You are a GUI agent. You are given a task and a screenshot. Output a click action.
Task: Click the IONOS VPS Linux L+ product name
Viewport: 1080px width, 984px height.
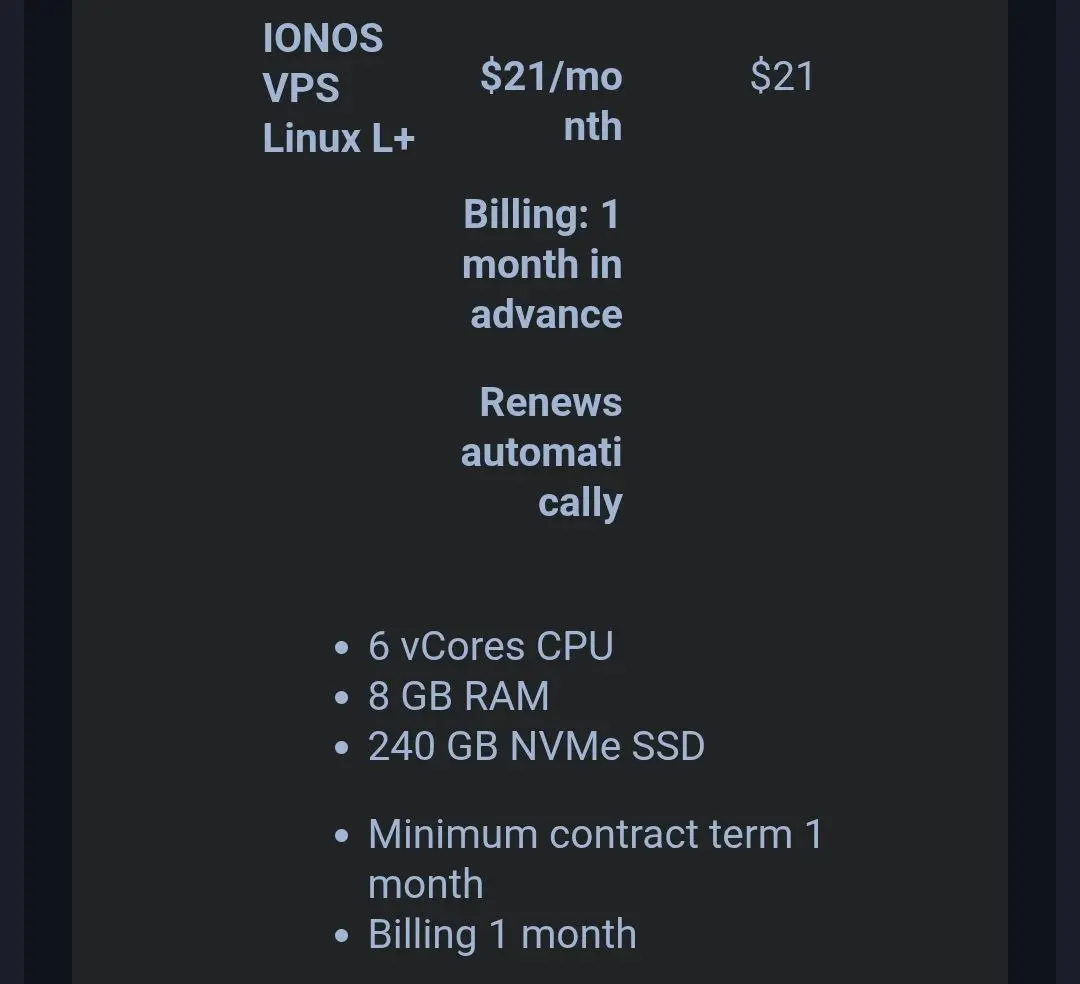338,88
